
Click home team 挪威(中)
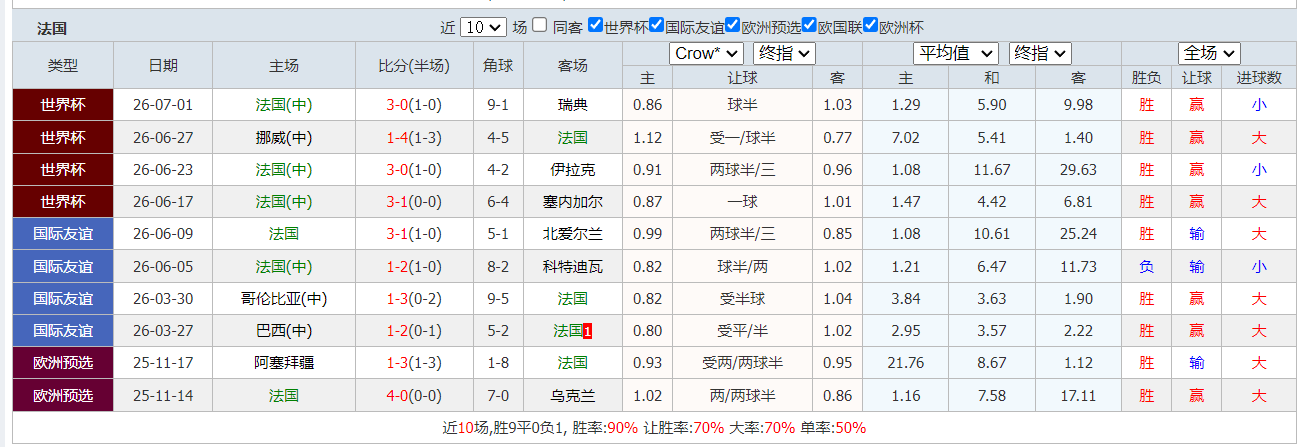[x=284, y=137]
